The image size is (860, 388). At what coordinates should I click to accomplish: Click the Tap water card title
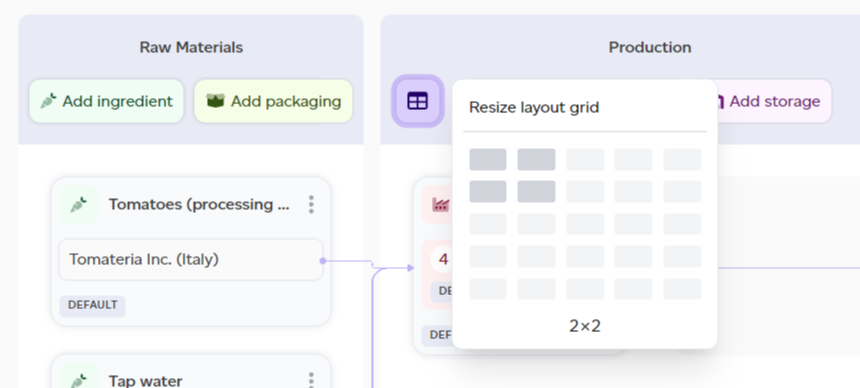[x=145, y=381]
